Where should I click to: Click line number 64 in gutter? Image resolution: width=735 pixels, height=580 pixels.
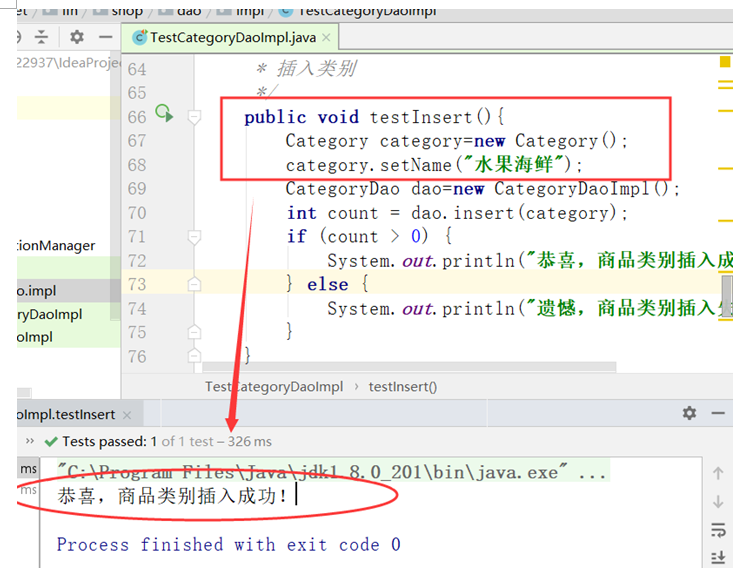click(x=137, y=69)
